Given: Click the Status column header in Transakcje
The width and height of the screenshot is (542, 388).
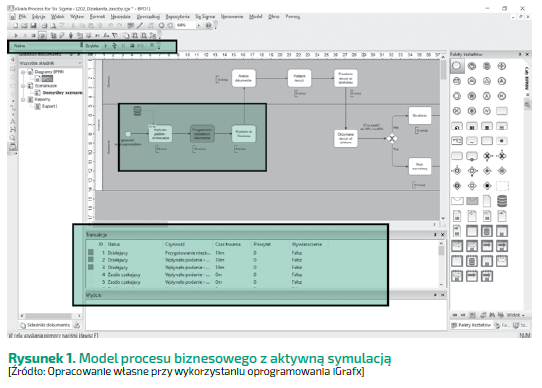Looking at the screenshot, I should pyautogui.click(x=114, y=244).
